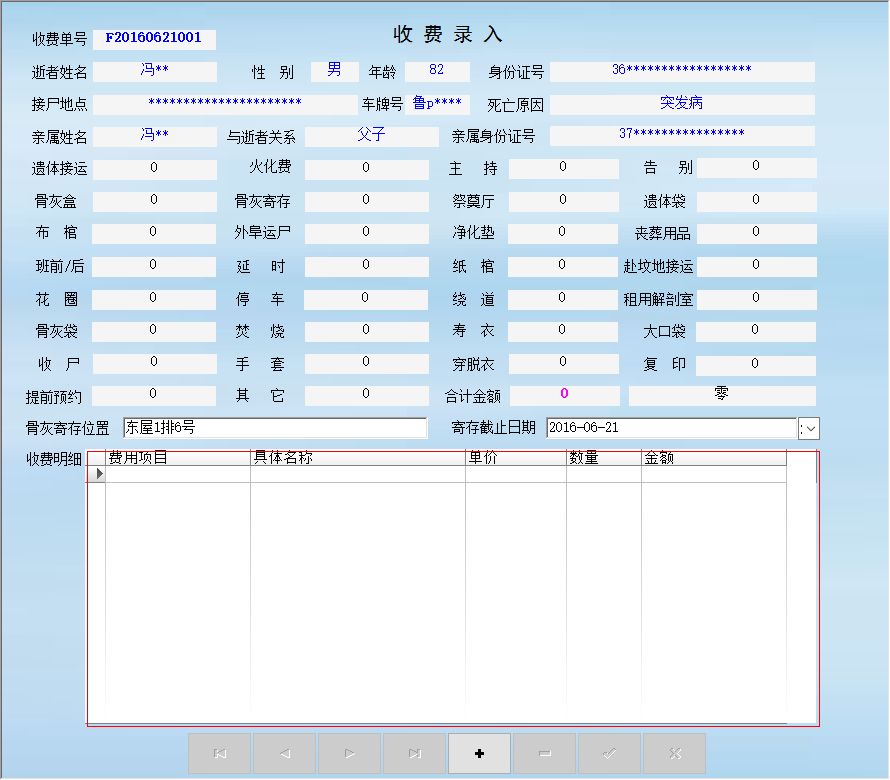Click the 金额 column header

click(x=714, y=458)
